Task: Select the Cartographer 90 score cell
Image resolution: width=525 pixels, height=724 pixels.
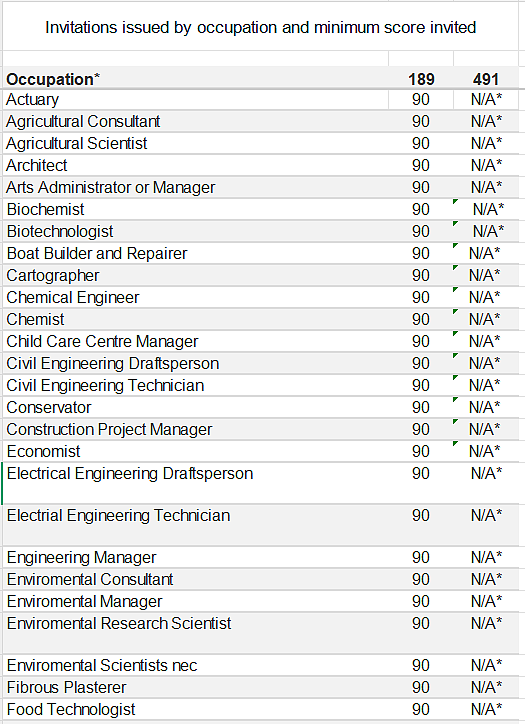Action: [421, 275]
